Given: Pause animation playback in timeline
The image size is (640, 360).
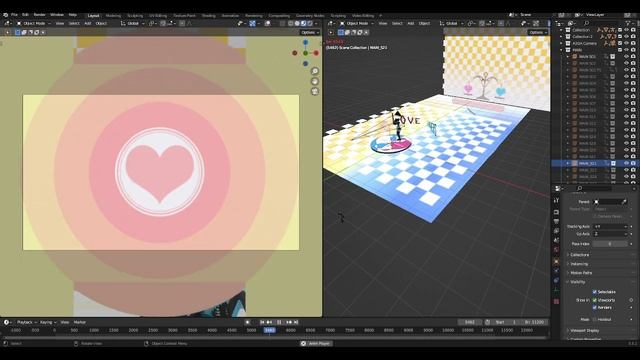Looking at the screenshot, I should point(279,322).
